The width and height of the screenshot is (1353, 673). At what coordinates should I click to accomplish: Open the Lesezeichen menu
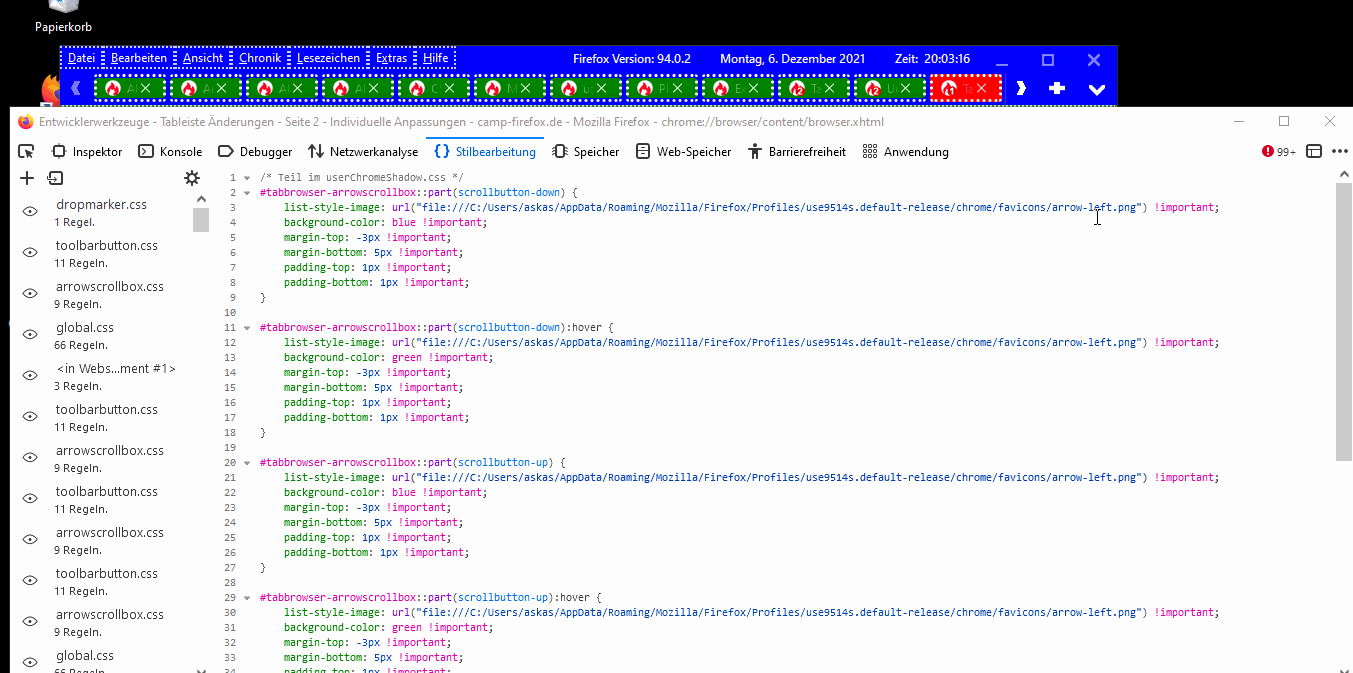click(328, 59)
